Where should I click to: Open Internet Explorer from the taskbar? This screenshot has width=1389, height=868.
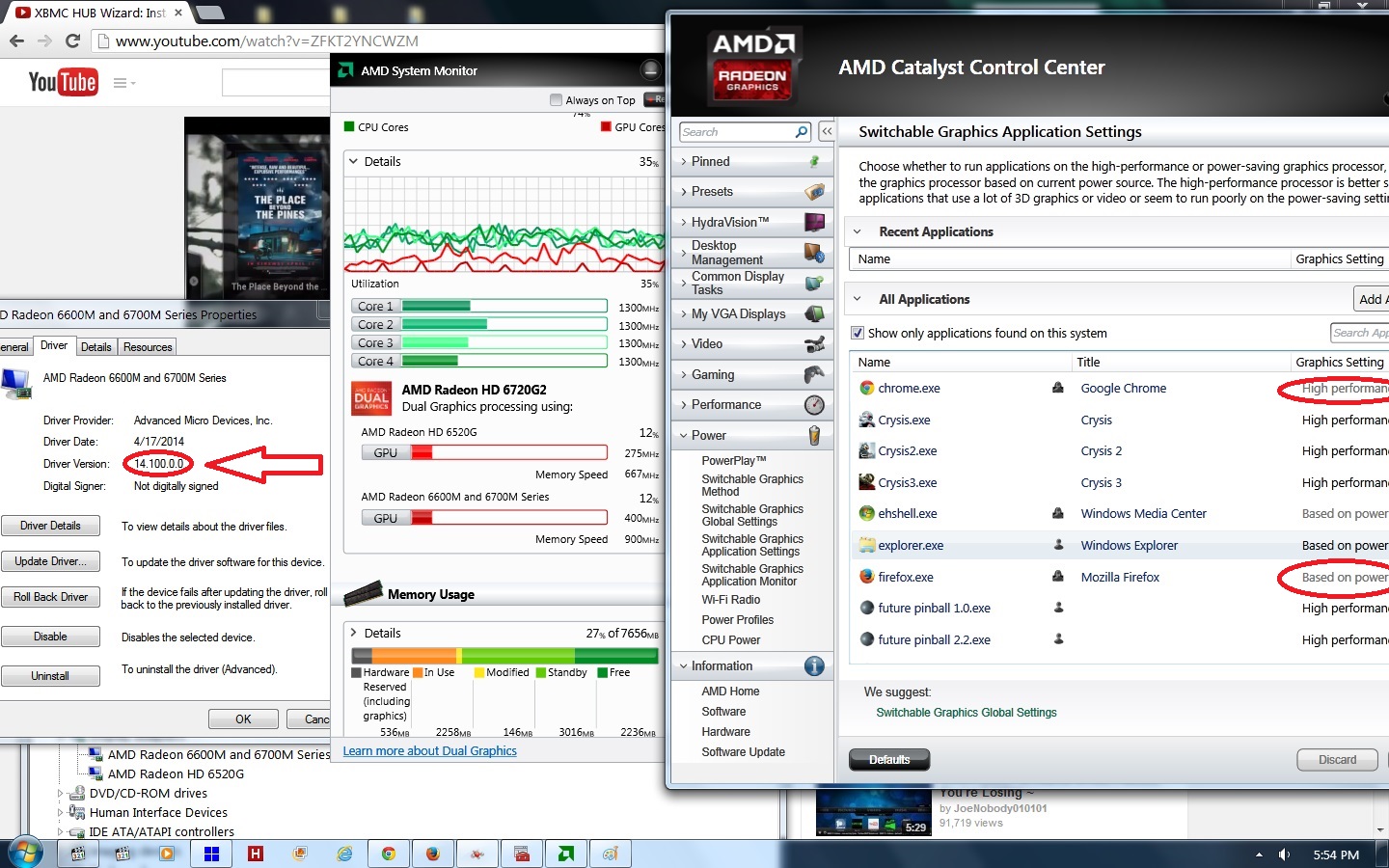[344, 854]
